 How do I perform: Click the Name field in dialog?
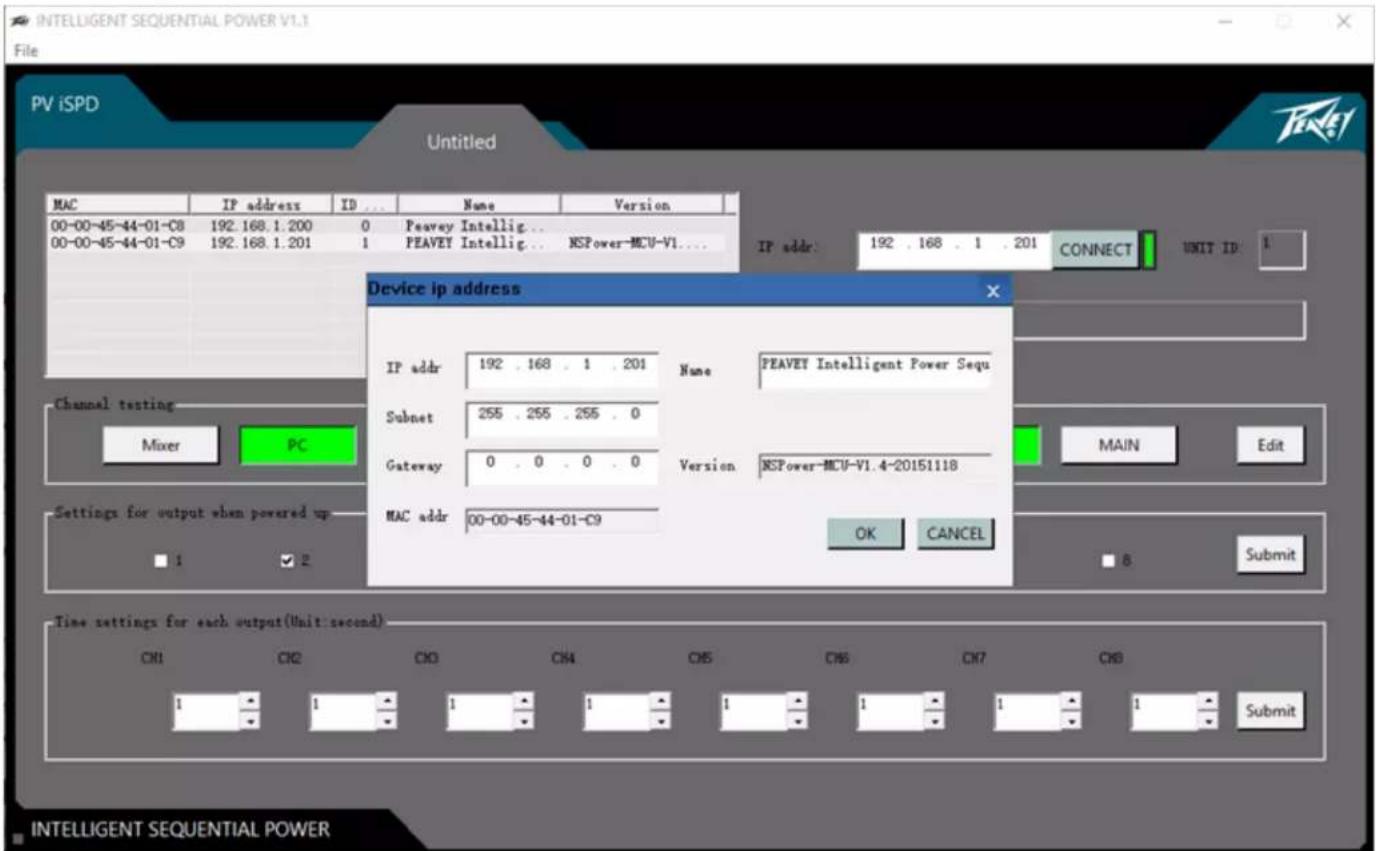(x=875, y=368)
